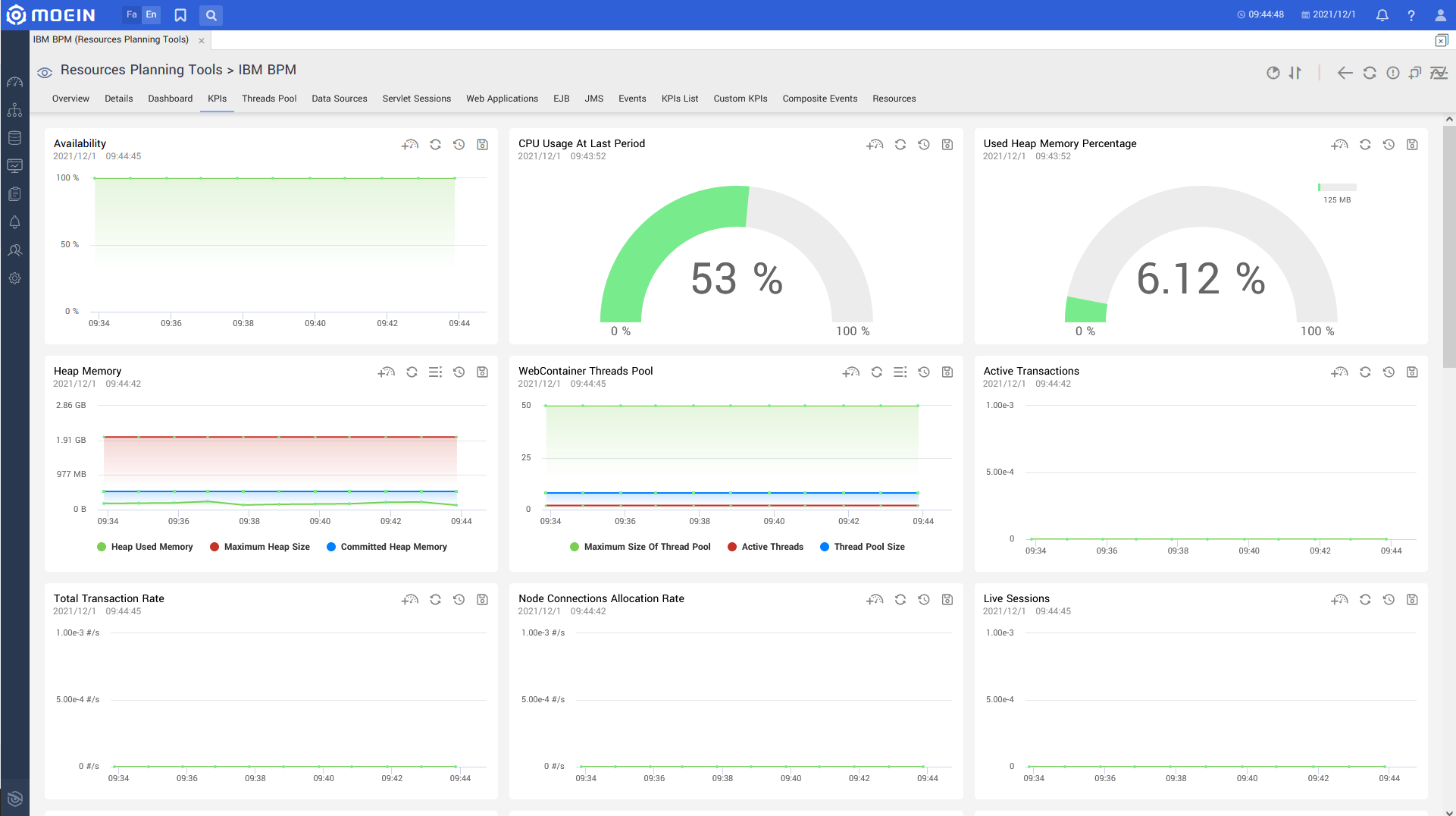Refresh the Availability chart
This screenshot has width=1456, height=816.
[x=435, y=145]
